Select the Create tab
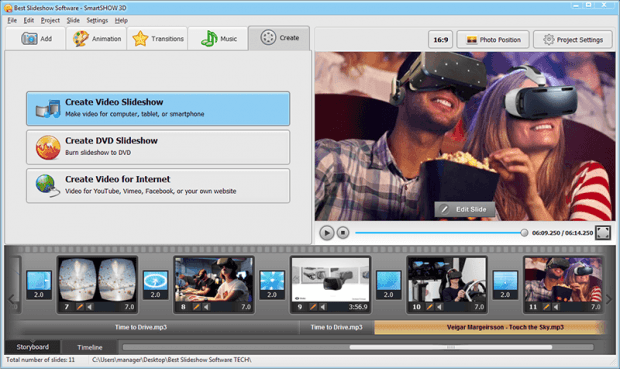620x369 pixels. tap(279, 38)
